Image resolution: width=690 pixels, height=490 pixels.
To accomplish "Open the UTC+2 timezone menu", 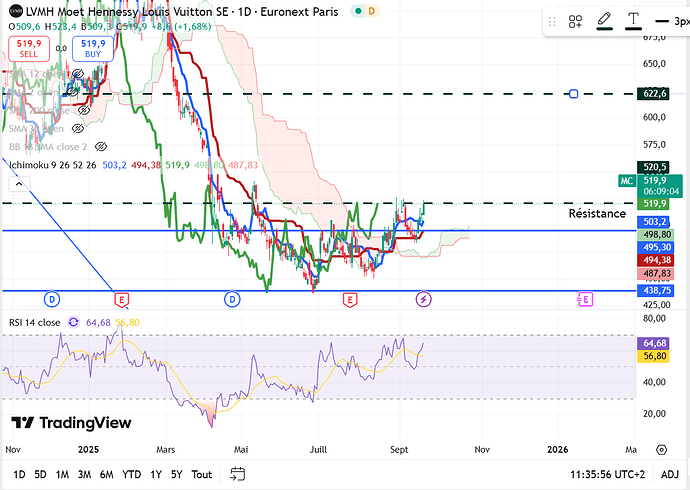I will (x=612, y=474).
